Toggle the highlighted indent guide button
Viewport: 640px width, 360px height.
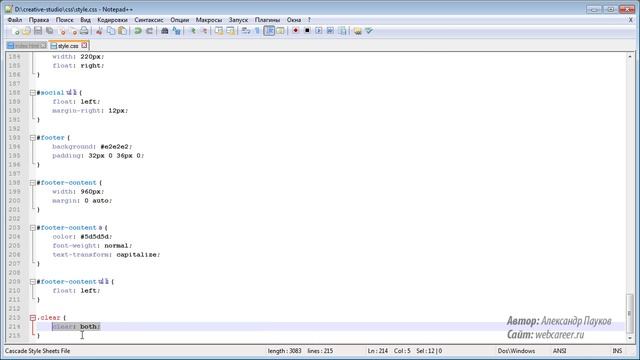[269, 31]
